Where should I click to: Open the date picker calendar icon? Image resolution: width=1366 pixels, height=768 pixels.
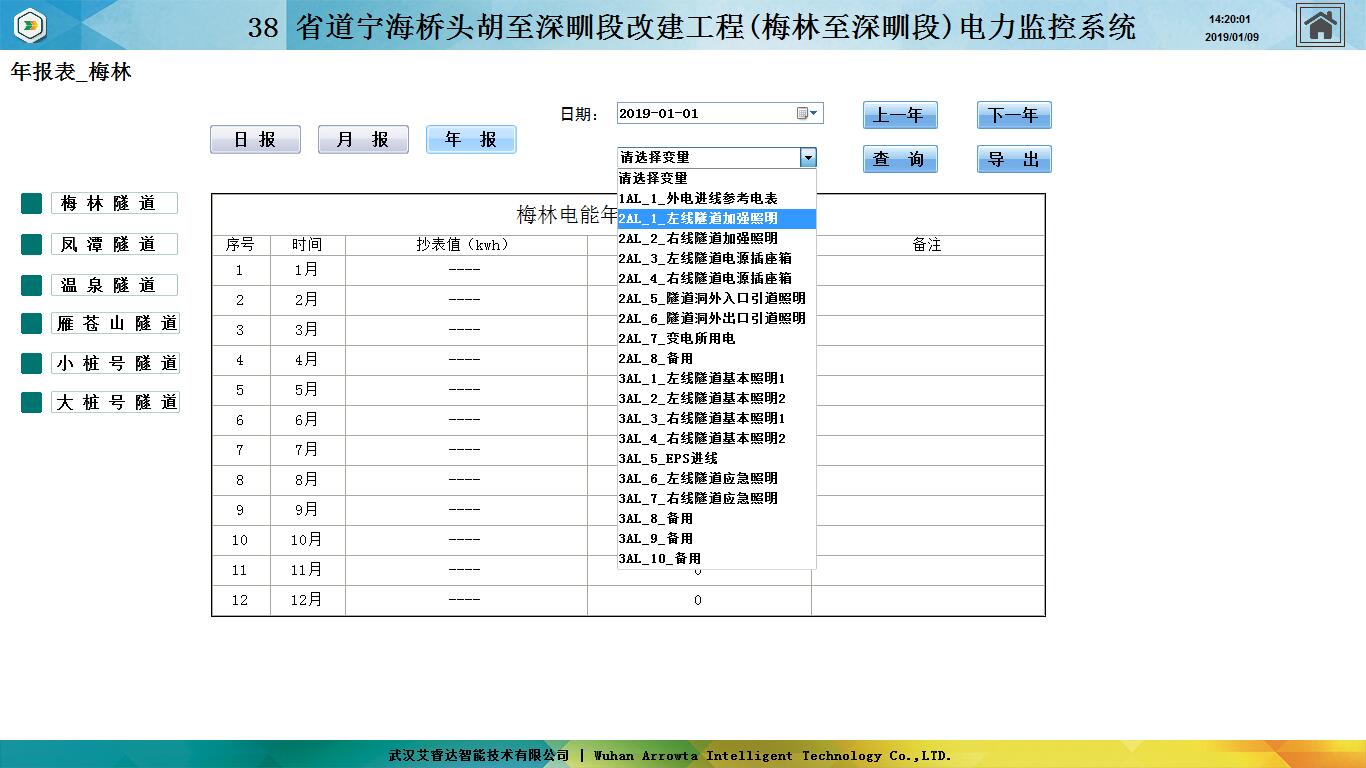[x=803, y=113]
